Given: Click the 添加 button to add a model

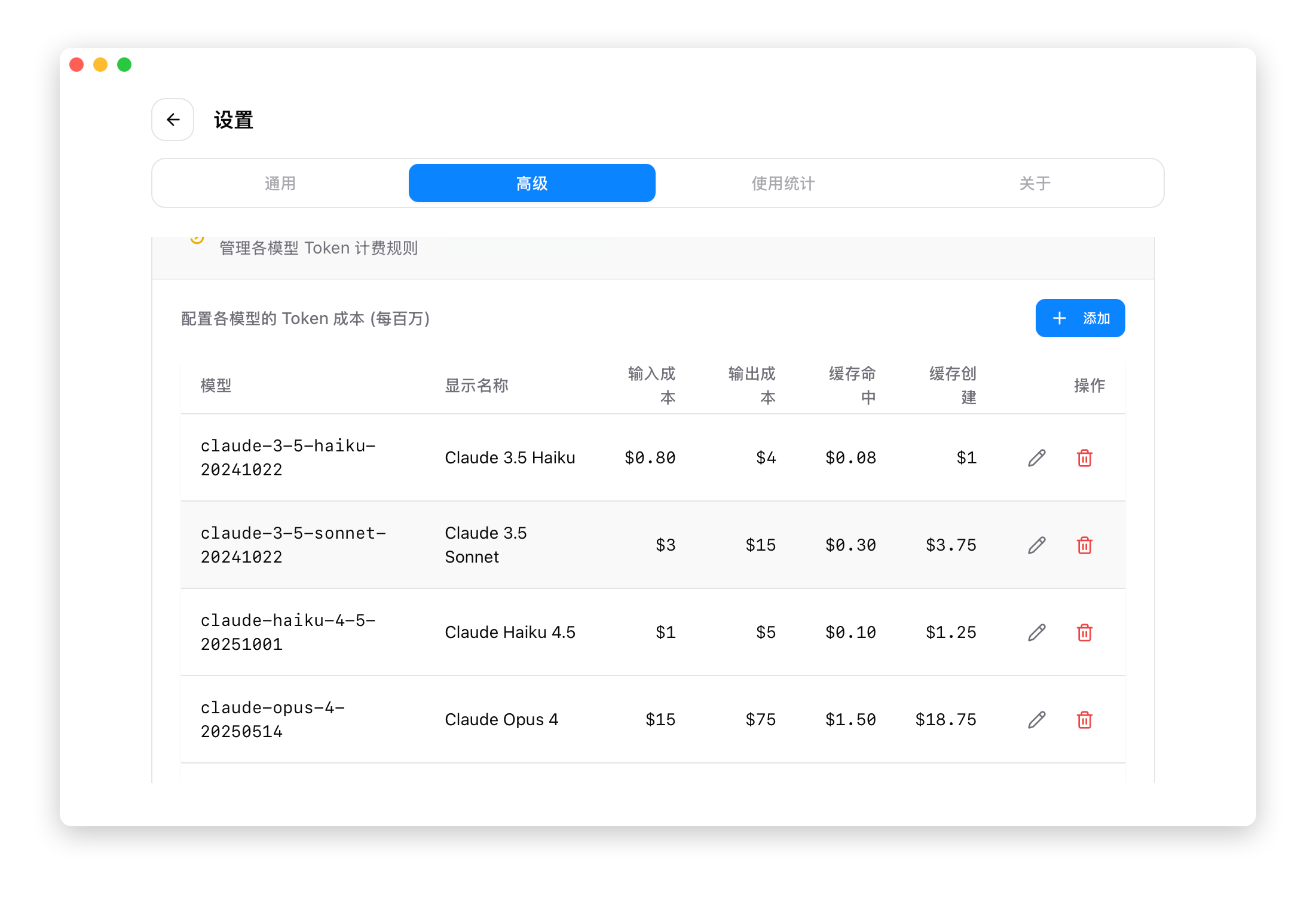Looking at the screenshot, I should point(1081,318).
